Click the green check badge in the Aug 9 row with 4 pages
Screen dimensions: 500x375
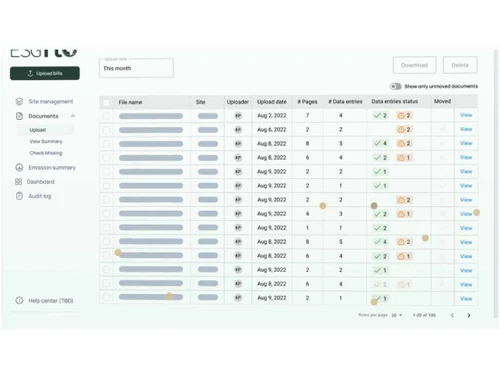point(380,214)
